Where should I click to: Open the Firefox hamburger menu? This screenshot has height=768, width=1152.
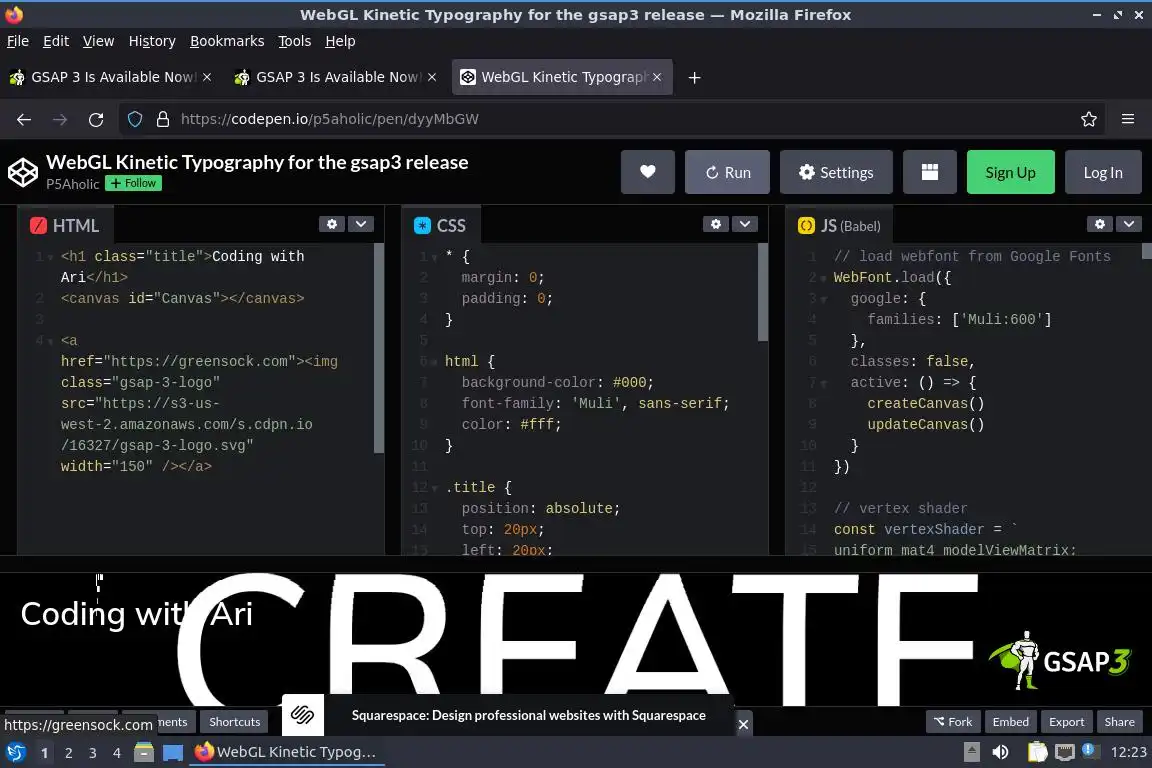pos(1128,119)
